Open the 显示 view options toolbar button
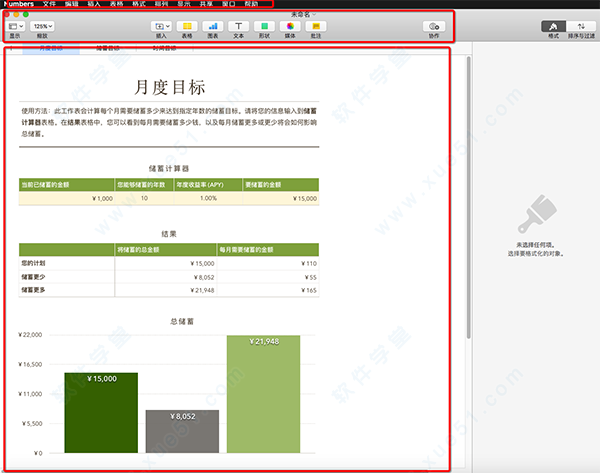 pyautogui.click(x=16, y=26)
